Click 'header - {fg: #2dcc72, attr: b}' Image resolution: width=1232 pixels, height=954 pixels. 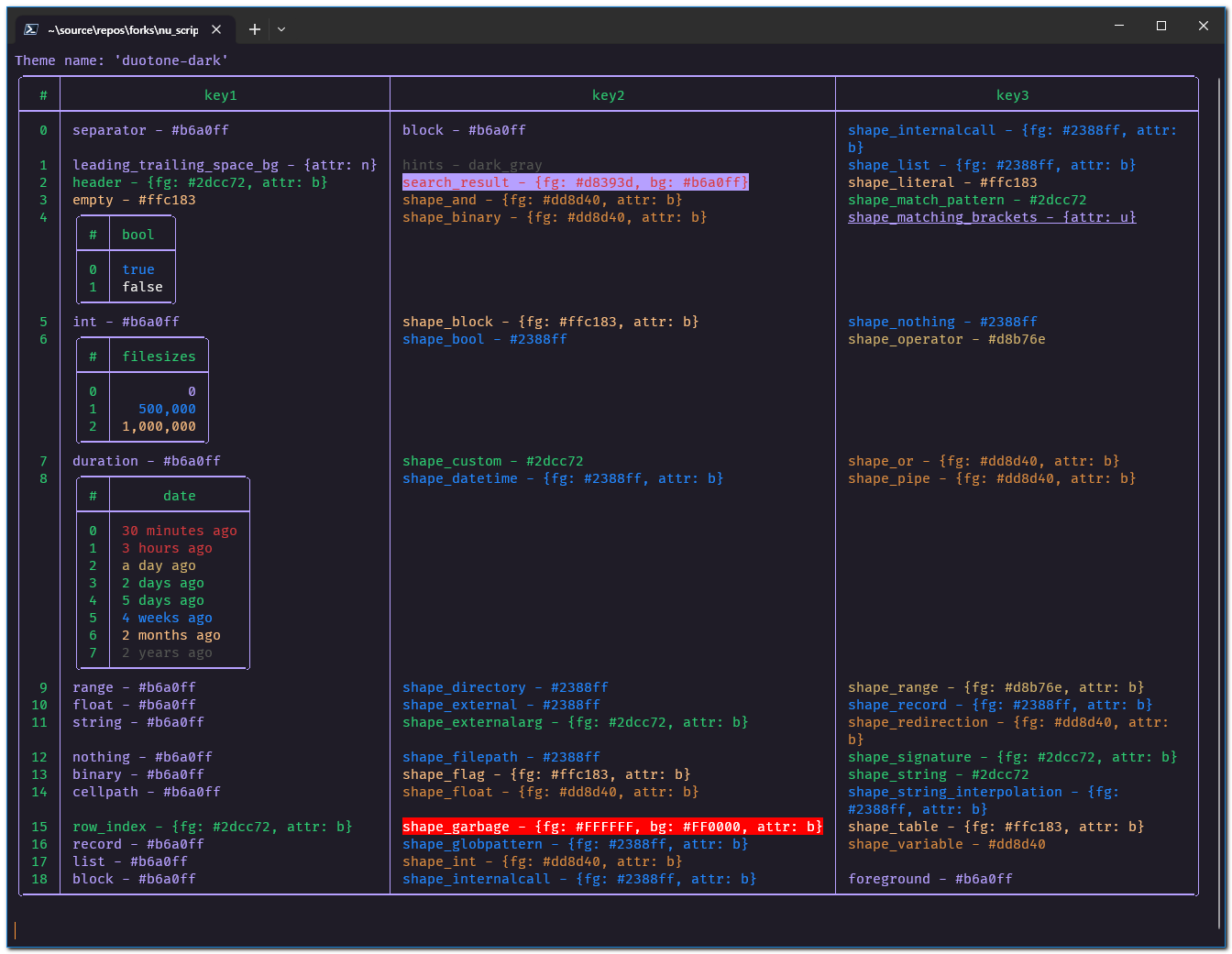[x=201, y=182]
